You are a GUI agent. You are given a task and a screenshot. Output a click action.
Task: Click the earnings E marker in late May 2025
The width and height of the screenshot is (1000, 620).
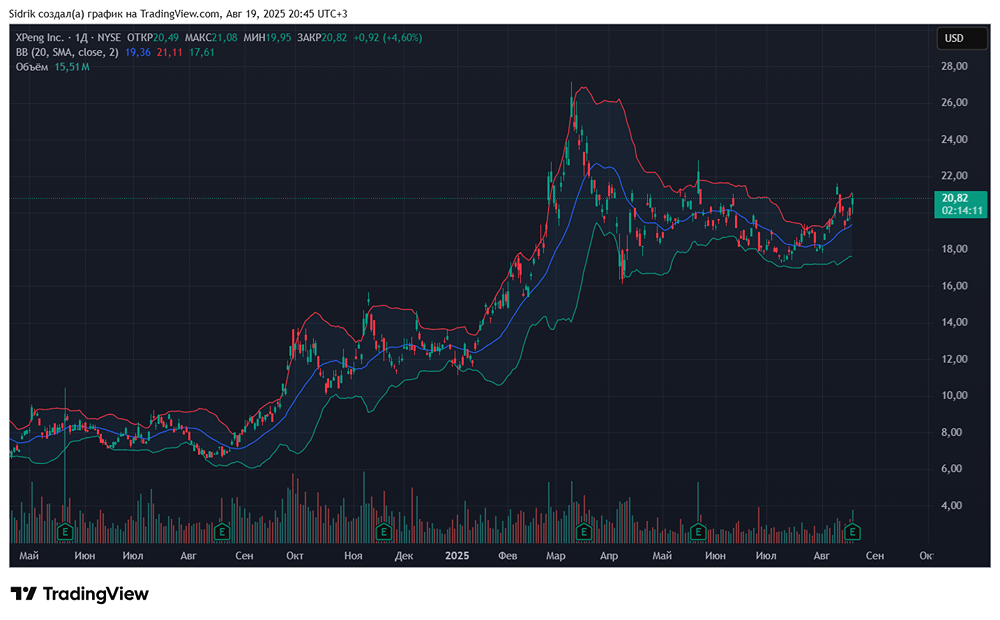point(698,531)
